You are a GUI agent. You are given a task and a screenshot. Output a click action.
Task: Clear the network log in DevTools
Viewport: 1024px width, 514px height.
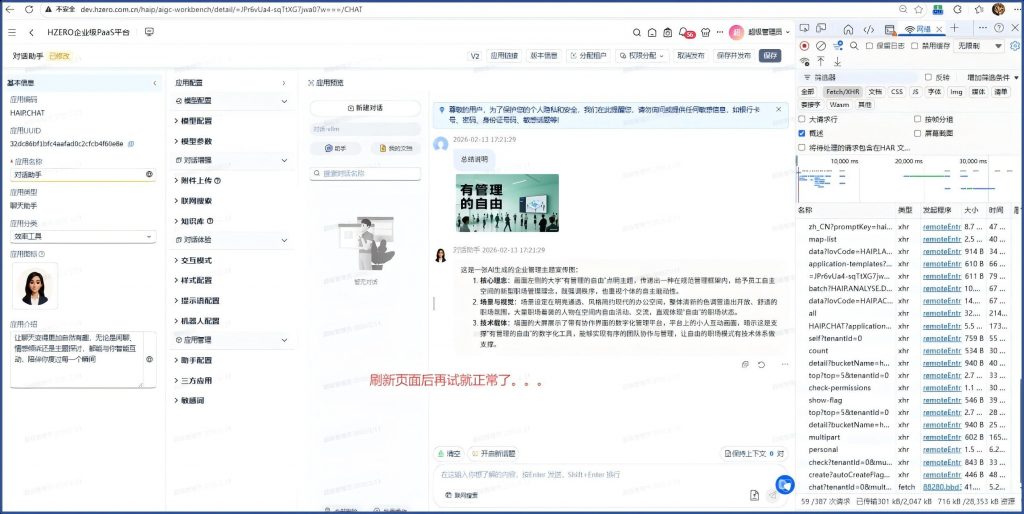(x=821, y=46)
